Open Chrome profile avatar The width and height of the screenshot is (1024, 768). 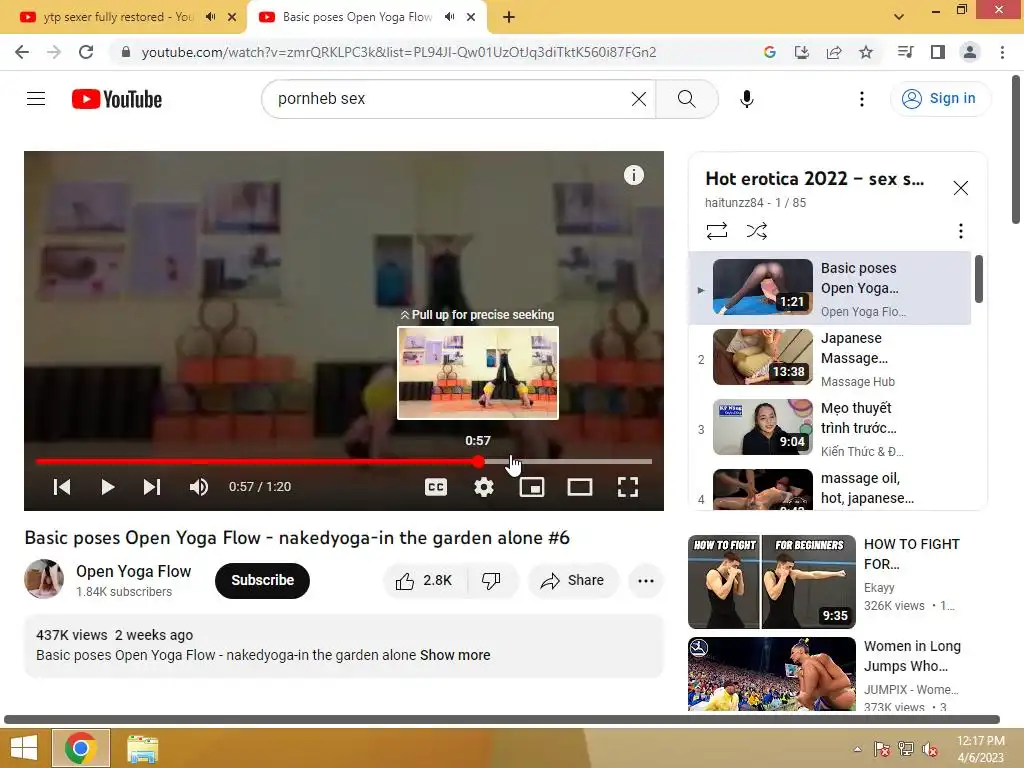(x=970, y=52)
